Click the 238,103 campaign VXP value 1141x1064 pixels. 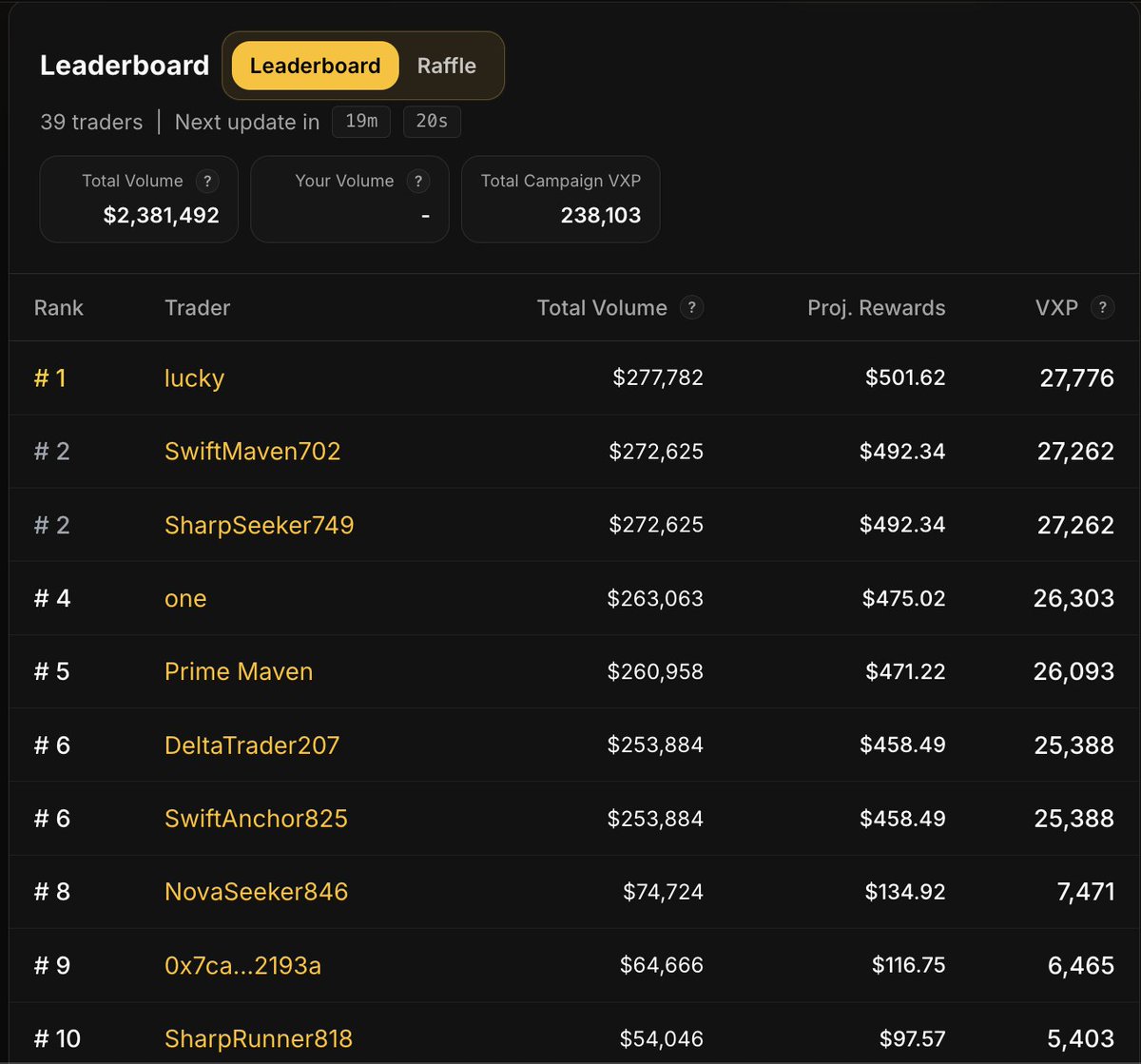pos(601,216)
